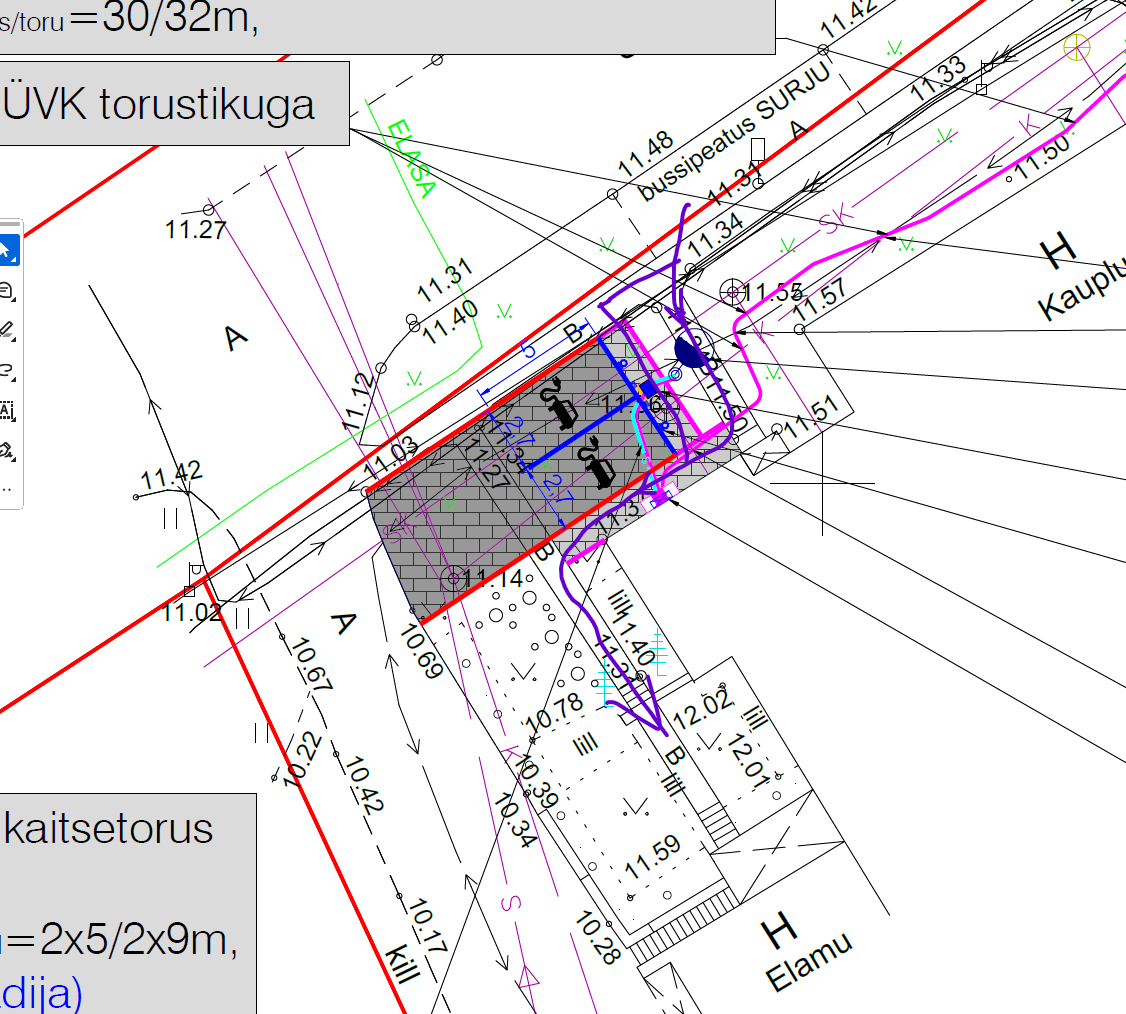
Task: Select the arrow selection tool
Action: (x=7, y=249)
